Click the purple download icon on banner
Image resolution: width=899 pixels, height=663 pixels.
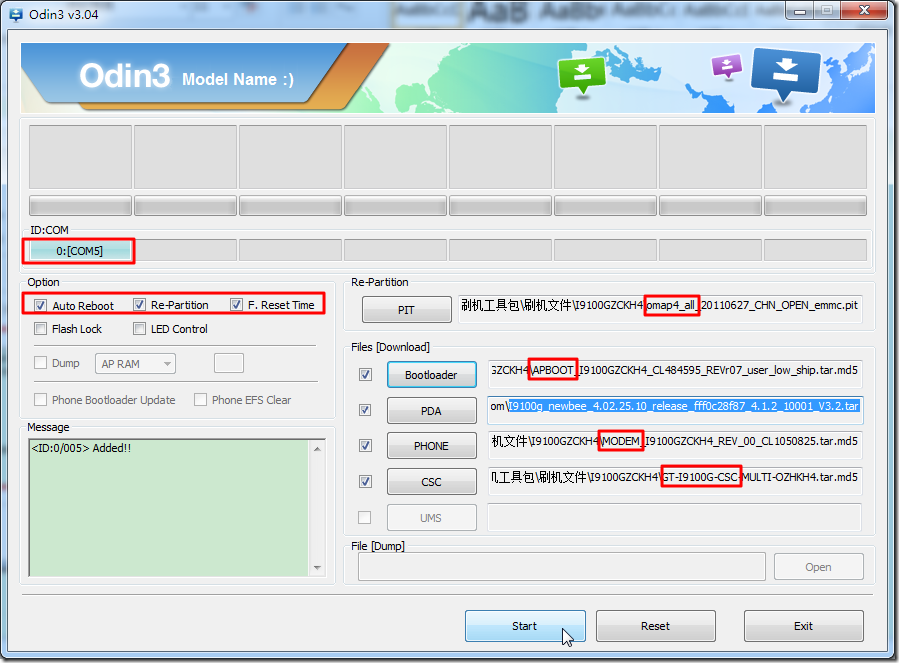tap(727, 65)
